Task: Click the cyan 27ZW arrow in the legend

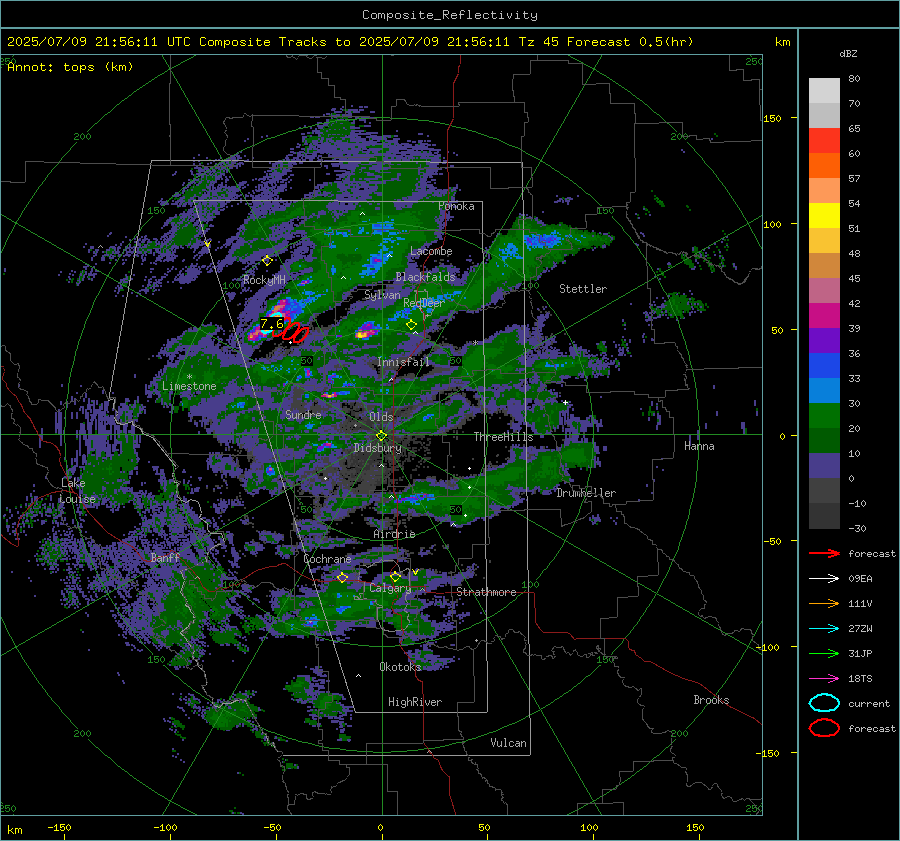Action: [x=824, y=629]
